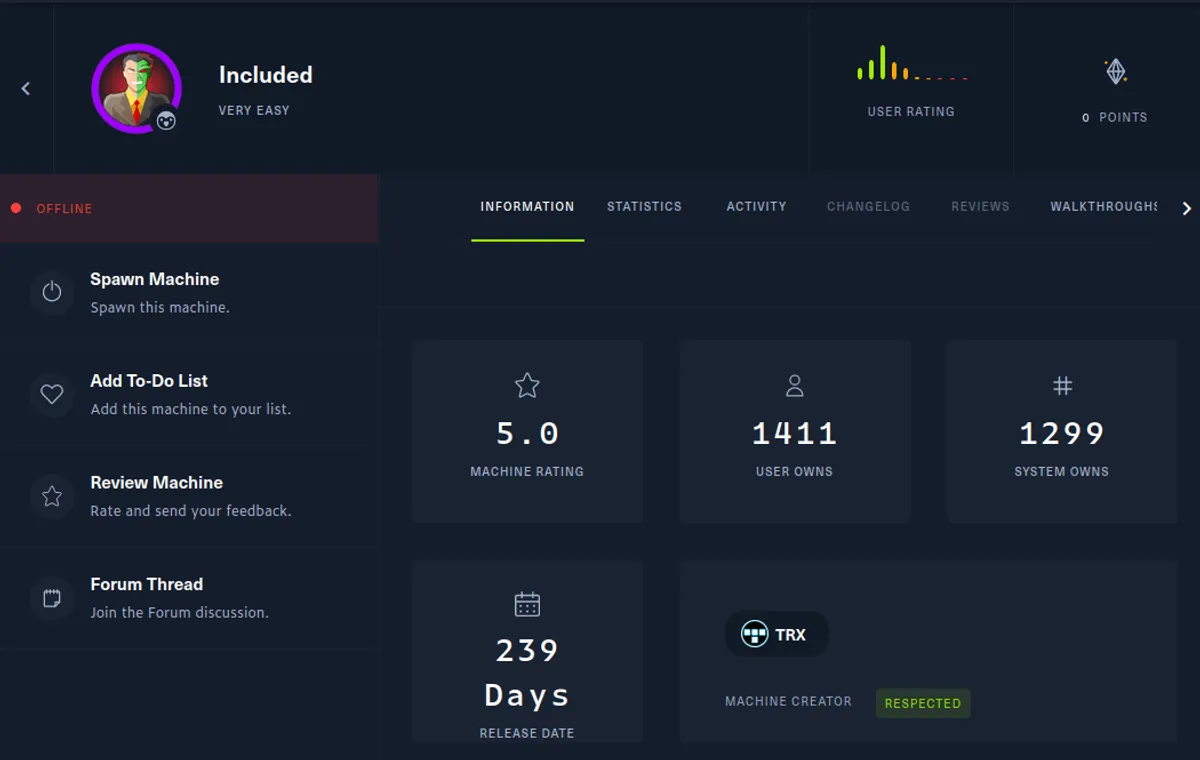Click the Spawn Machine link text
The height and width of the screenshot is (760, 1200).
[155, 279]
